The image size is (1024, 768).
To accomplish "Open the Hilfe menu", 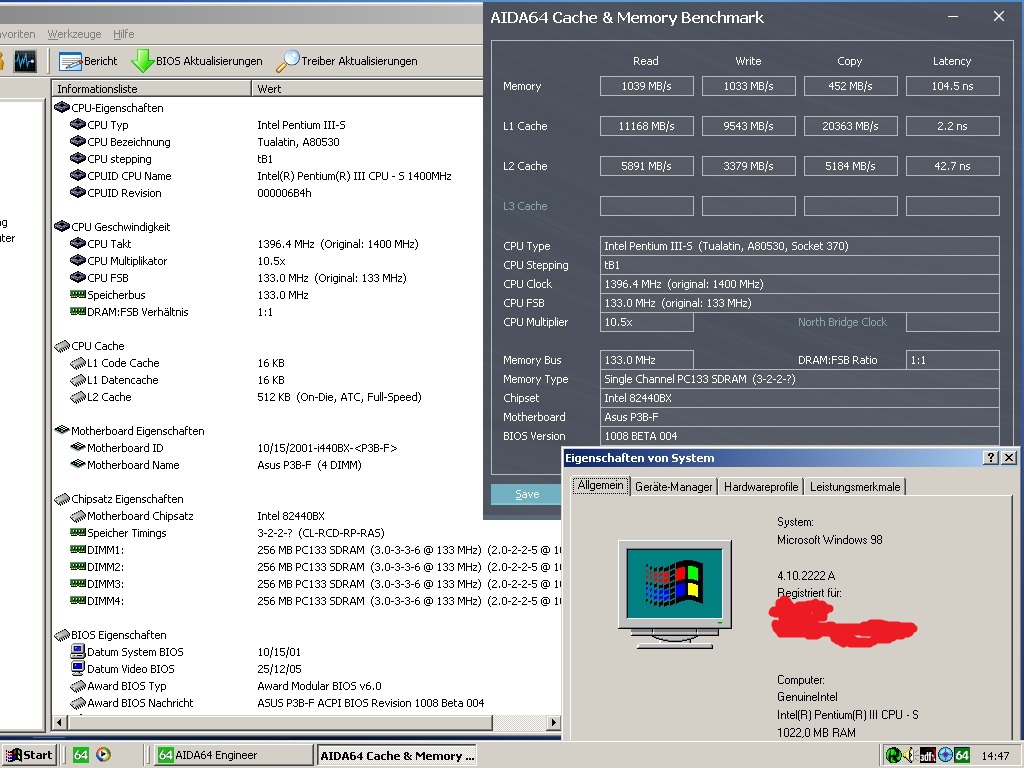I will click(x=123, y=34).
